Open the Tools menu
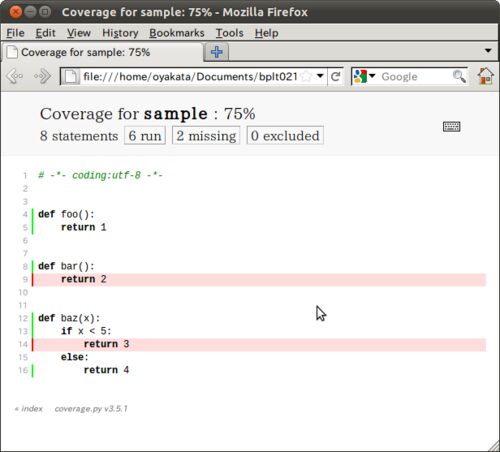The width and height of the screenshot is (500, 452). coord(229,33)
